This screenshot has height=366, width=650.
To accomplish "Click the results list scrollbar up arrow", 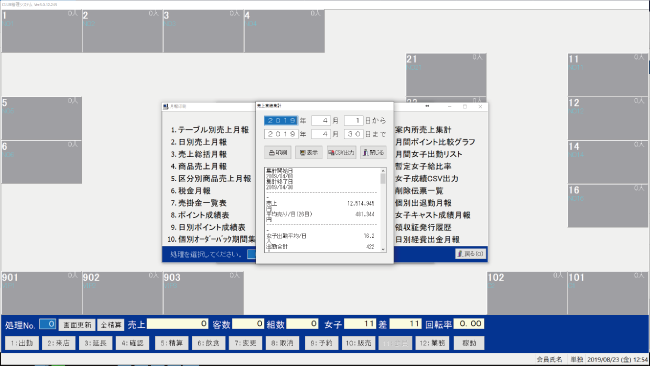I will 383,171.
